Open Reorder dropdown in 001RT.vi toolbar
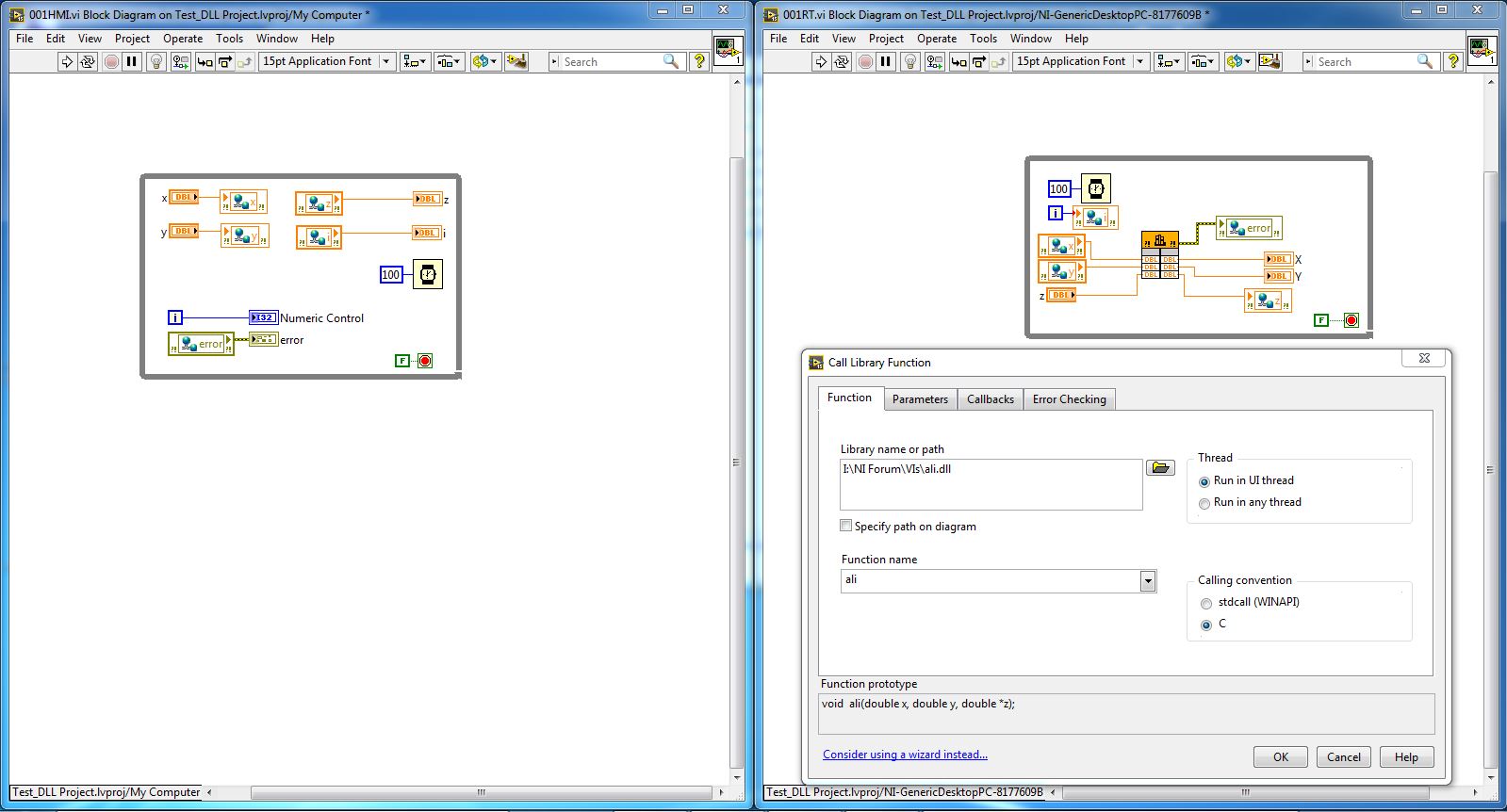1507x812 pixels. 1238,61
